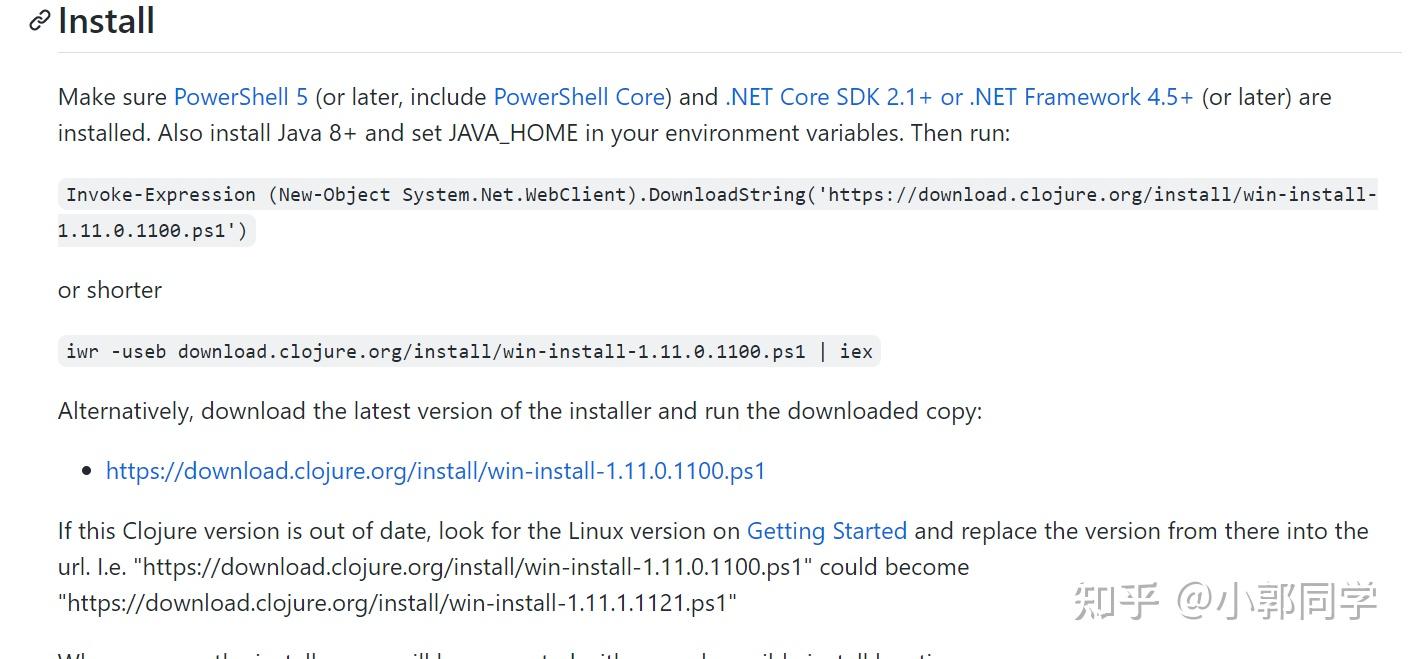Click the 'Make sure' opening paragraph text
This screenshot has width=1414, height=659.
click(x=694, y=115)
